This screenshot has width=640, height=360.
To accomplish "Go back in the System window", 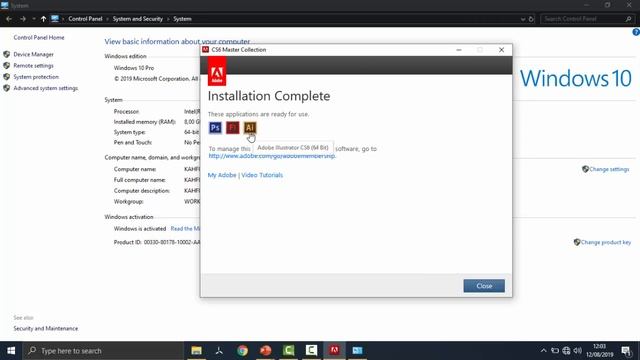I will click(9, 19).
